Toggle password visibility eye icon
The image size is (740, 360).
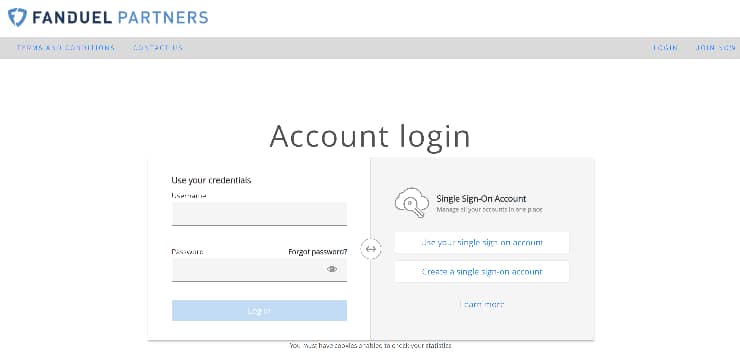click(332, 269)
